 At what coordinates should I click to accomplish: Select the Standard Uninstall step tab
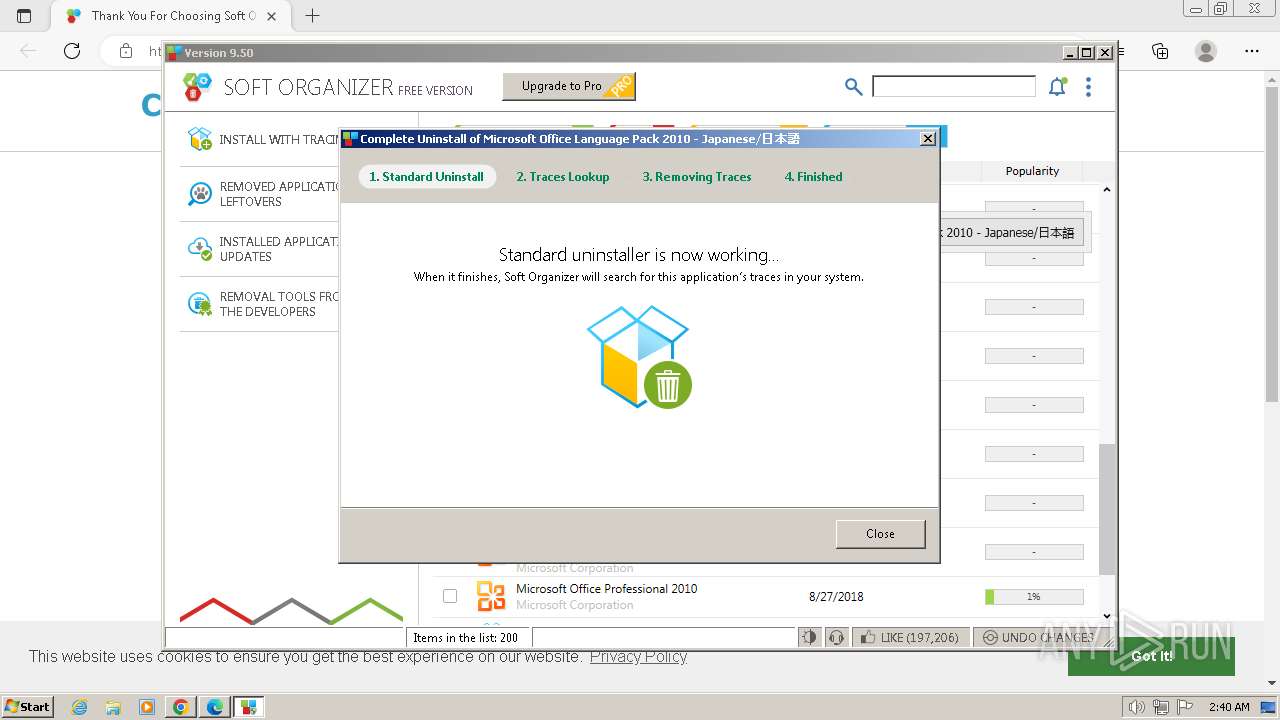427,176
